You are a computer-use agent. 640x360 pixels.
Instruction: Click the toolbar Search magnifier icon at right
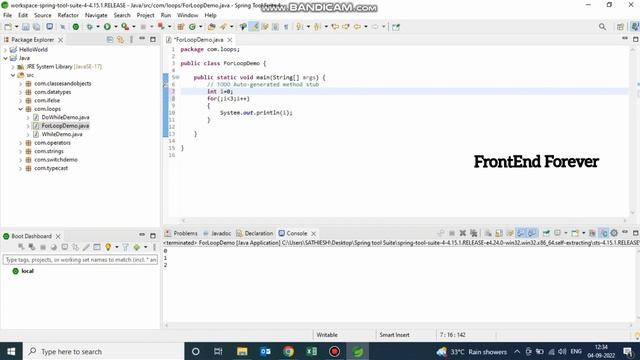(x=602, y=27)
